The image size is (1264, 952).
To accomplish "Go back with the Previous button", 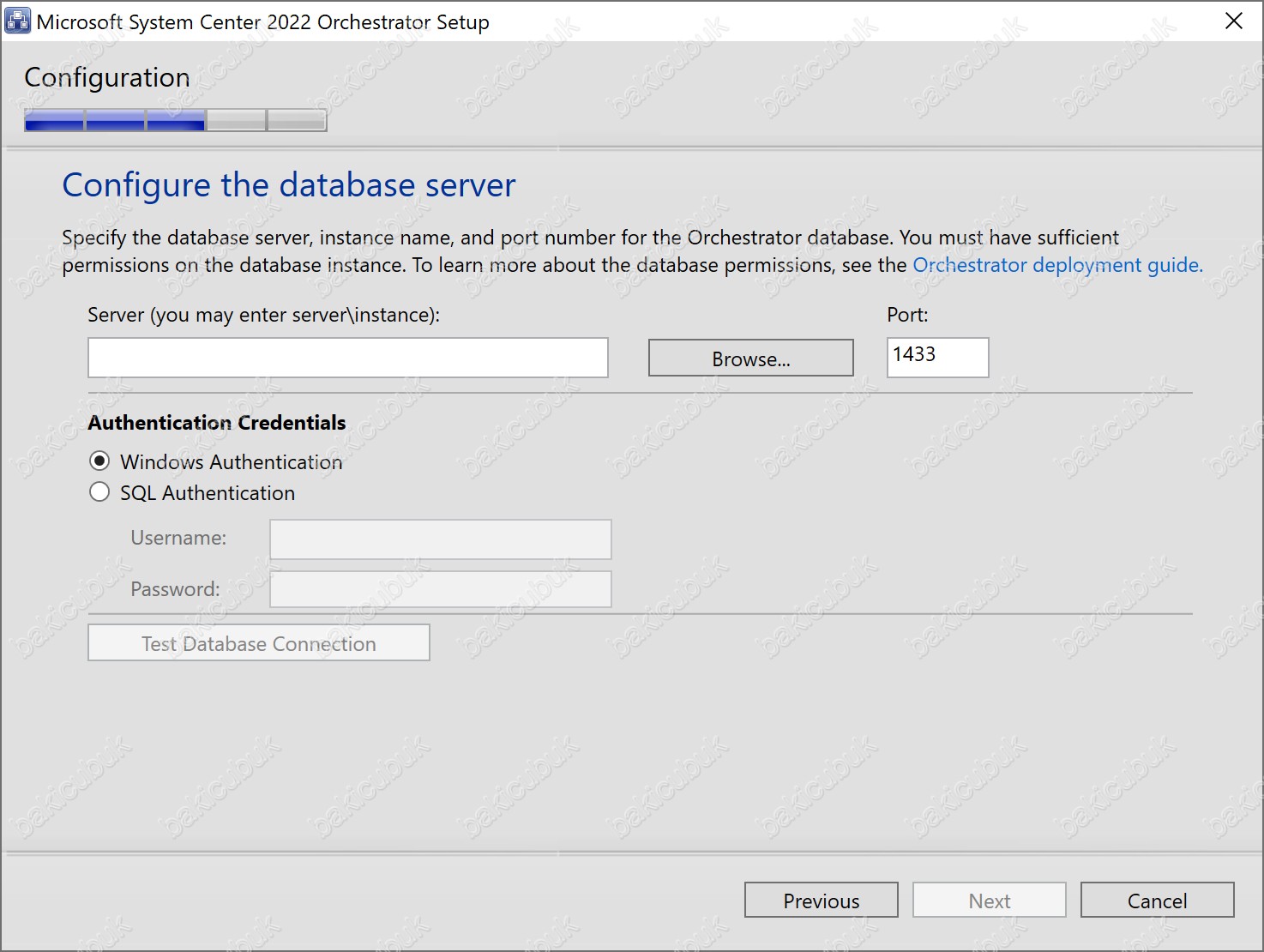I will point(822,901).
